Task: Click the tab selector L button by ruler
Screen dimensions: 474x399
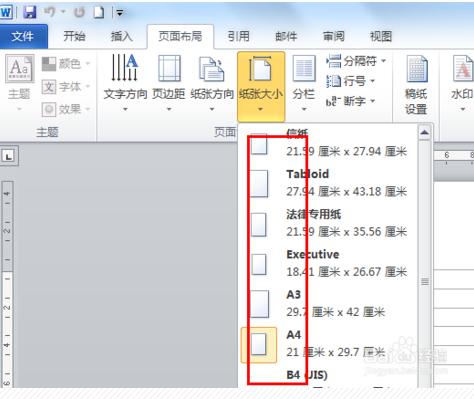Action: click(x=9, y=156)
